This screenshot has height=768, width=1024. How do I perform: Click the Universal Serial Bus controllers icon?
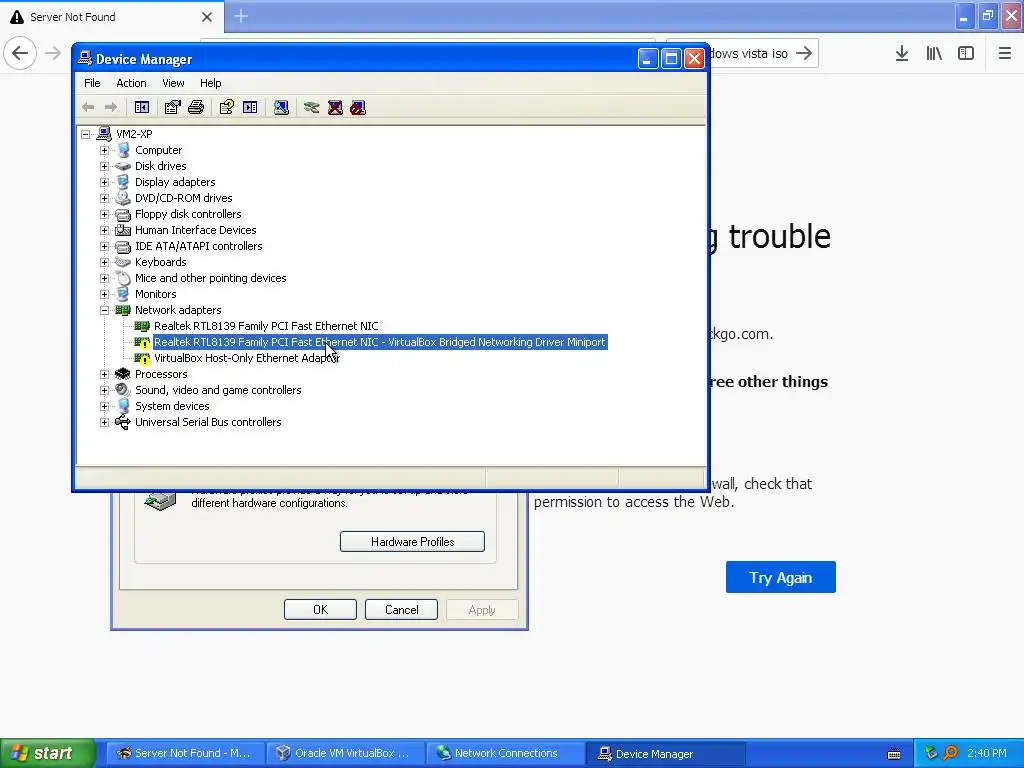click(x=123, y=422)
